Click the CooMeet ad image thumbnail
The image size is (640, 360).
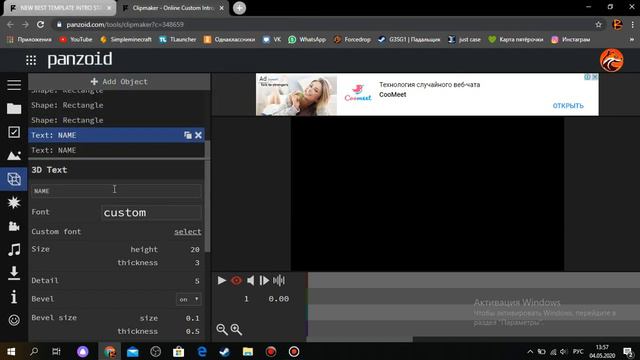297,94
